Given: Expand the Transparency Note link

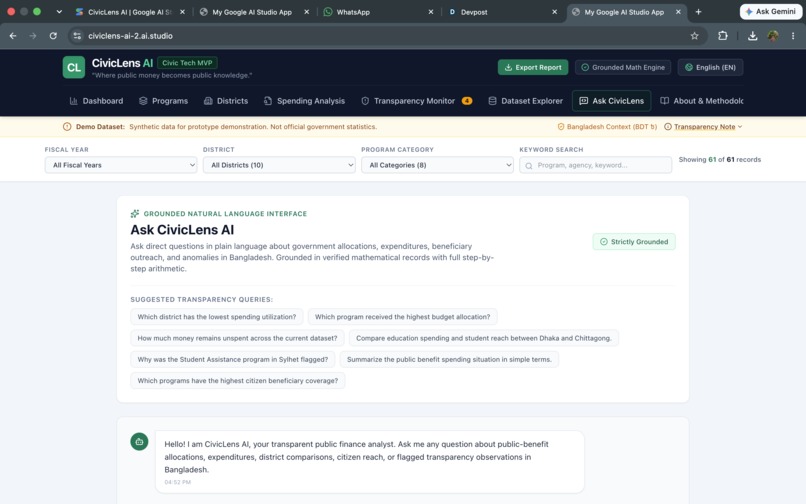Looking at the screenshot, I should [x=704, y=127].
